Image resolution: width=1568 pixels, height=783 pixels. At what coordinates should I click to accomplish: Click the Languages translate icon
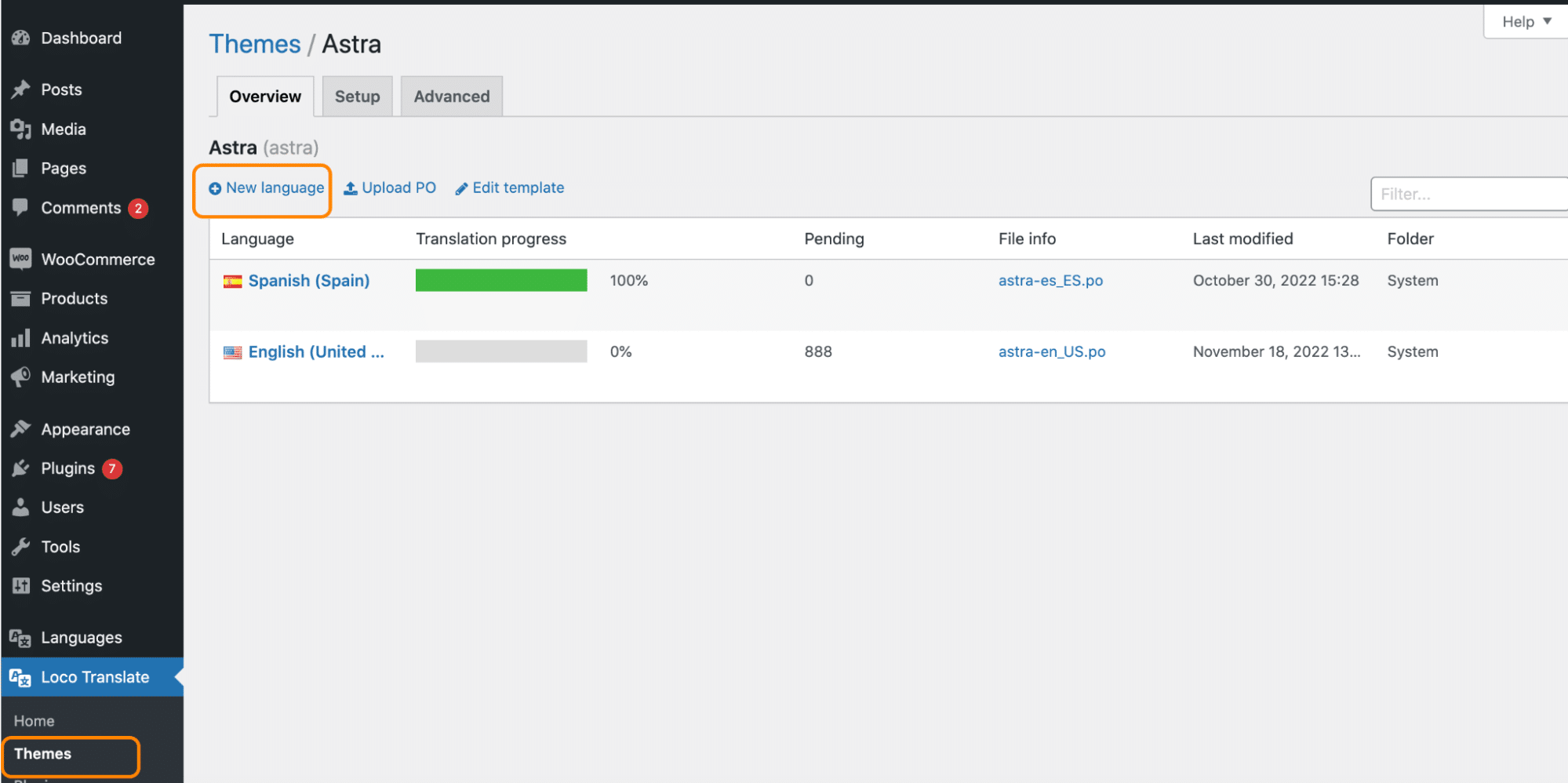click(x=20, y=638)
